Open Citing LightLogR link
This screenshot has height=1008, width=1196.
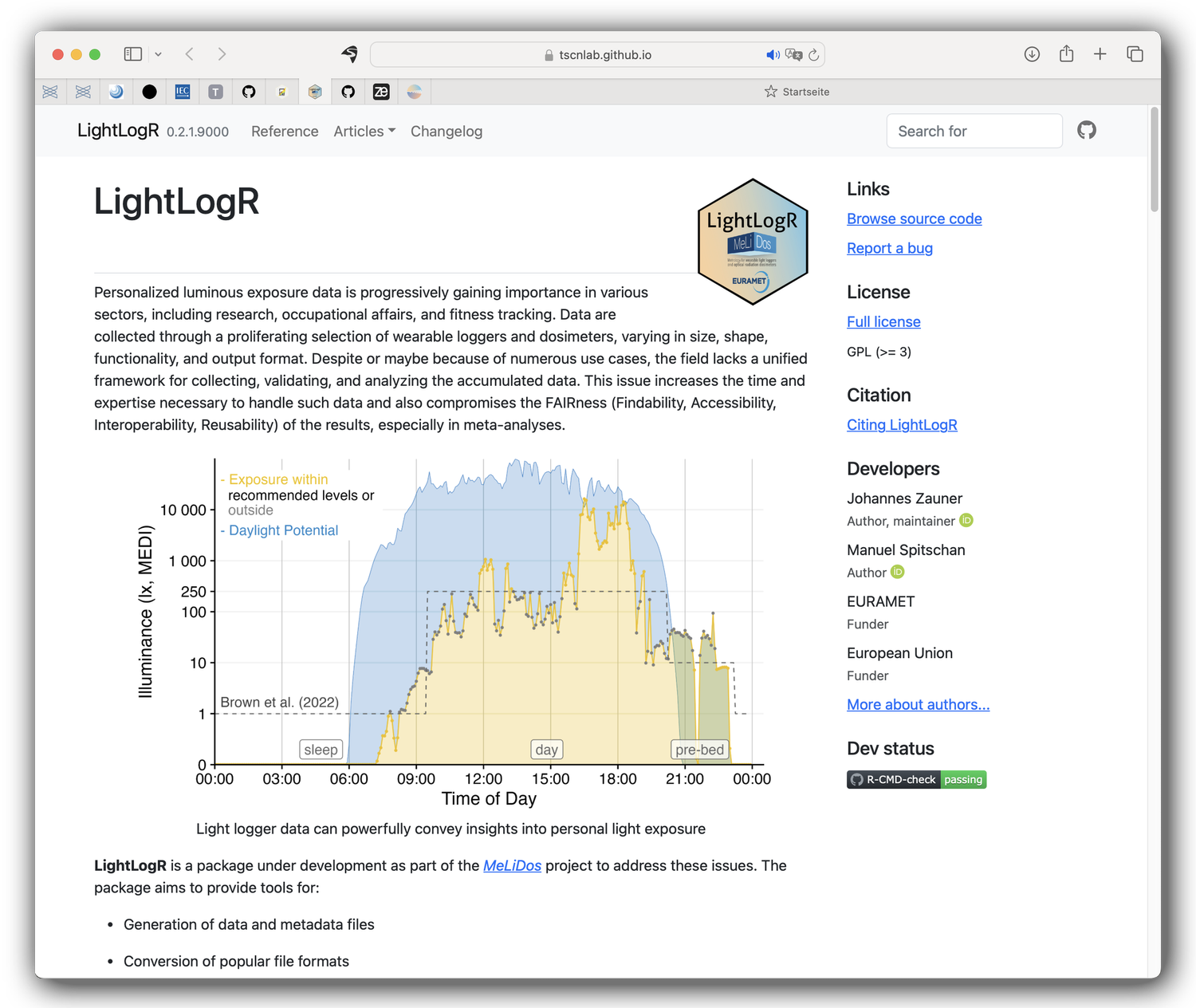point(902,425)
